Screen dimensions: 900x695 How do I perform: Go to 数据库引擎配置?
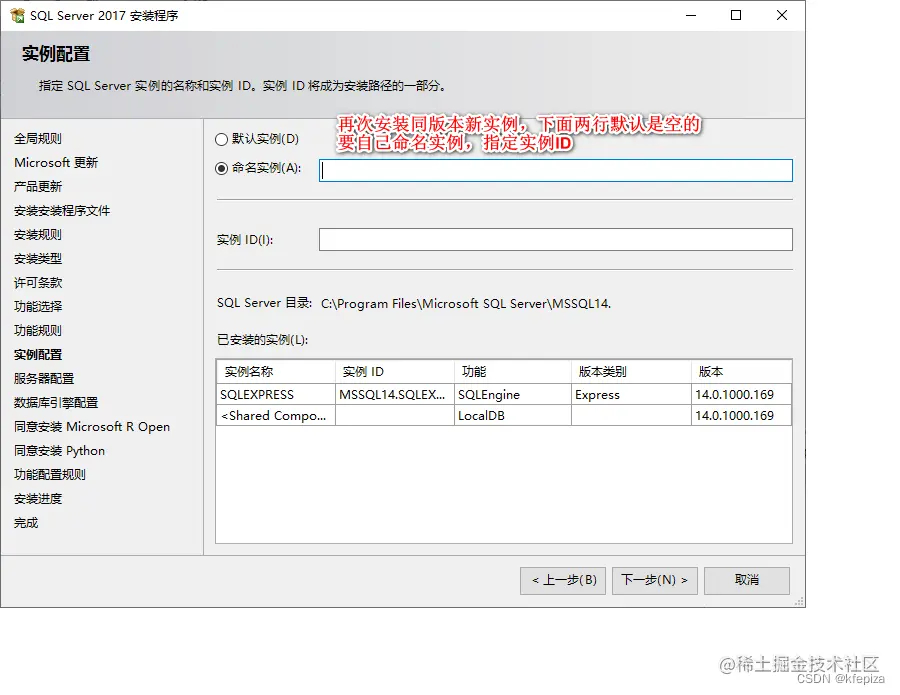52,402
